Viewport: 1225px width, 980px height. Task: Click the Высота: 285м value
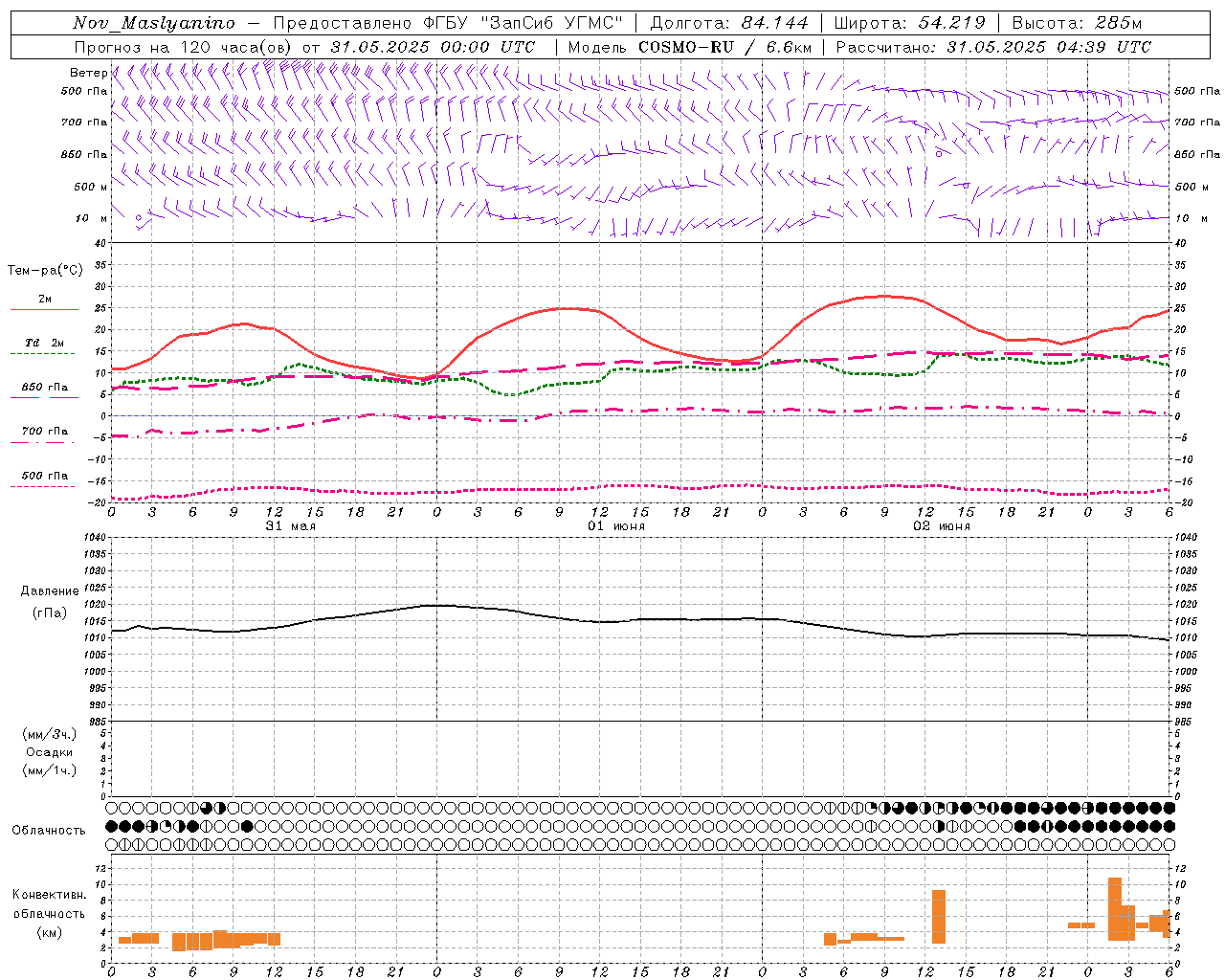pyautogui.click(x=1077, y=23)
